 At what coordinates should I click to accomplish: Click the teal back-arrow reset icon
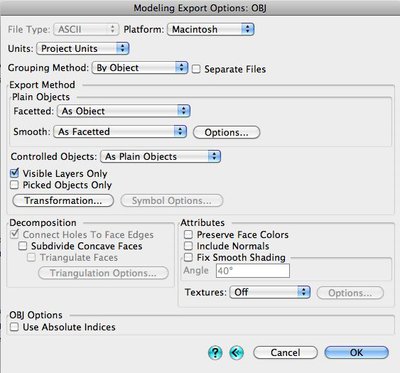click(x=236, y=353)
